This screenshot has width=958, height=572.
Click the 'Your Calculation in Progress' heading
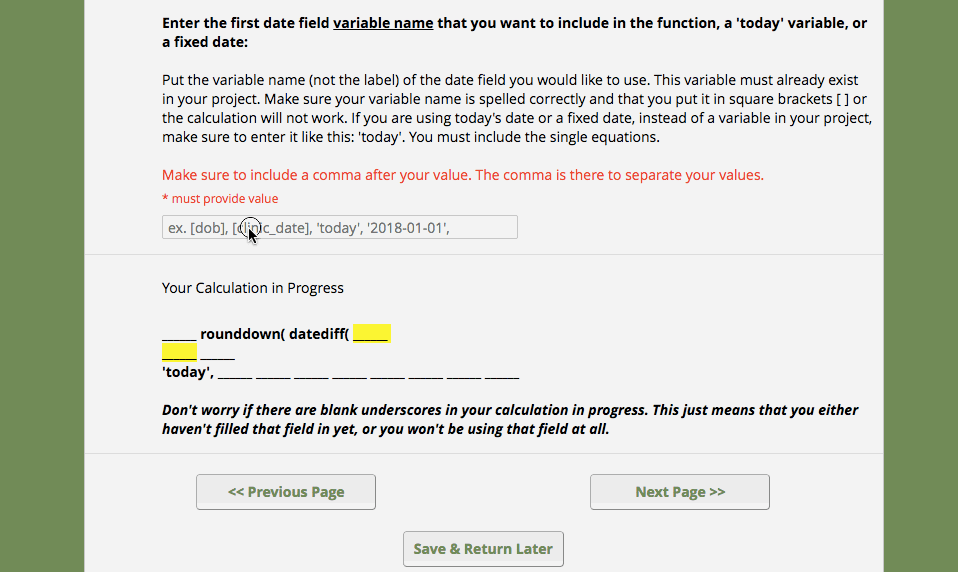(x=253, y=288)
